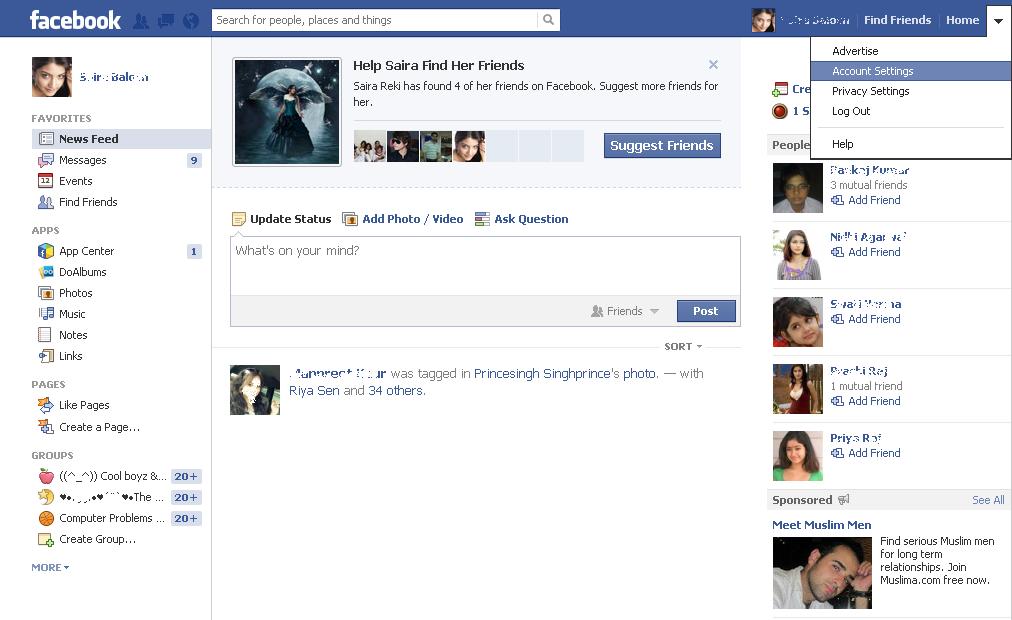
Task: Open the notifications globe icon
Action: tap(190, 20)
